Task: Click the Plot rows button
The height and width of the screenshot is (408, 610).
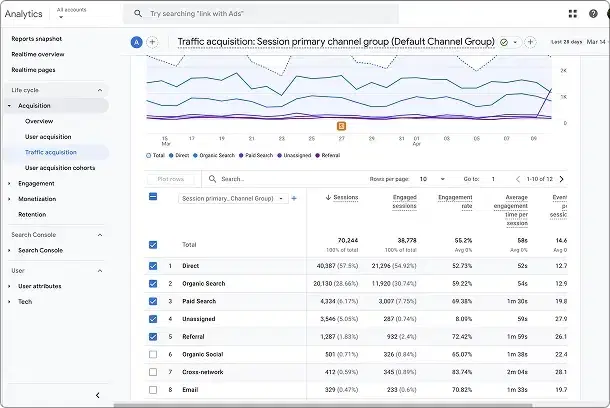Action: point(172,179)
